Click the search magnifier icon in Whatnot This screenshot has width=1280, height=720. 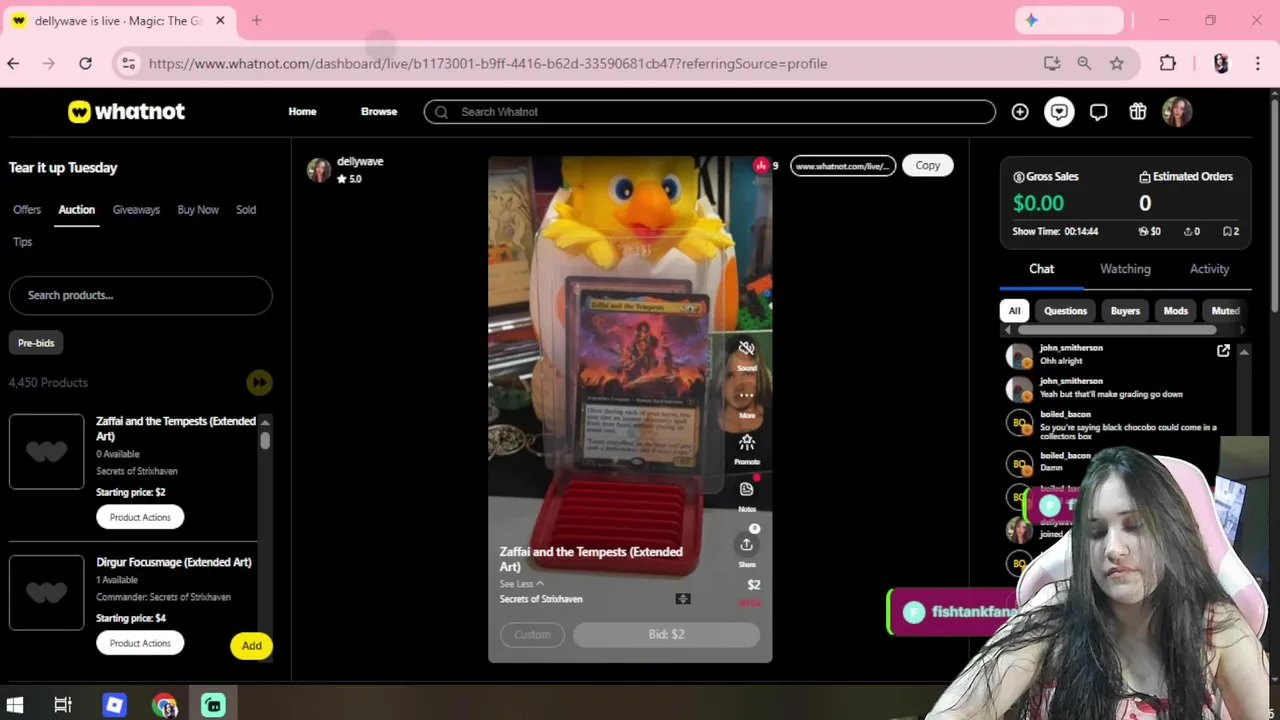(442, 112)
